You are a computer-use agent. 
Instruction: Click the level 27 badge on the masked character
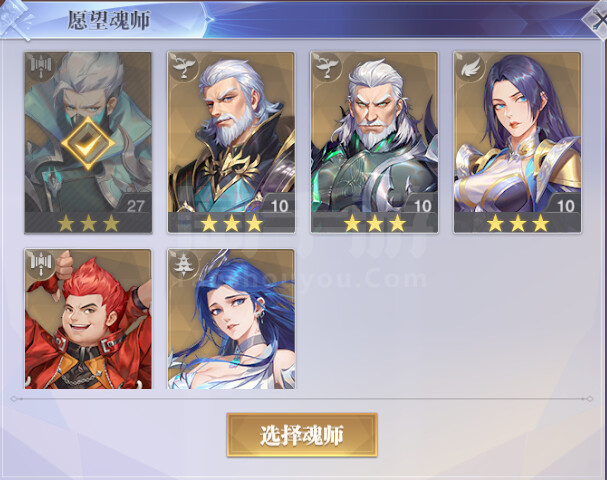pyautogui.click(x=135, y=206)
